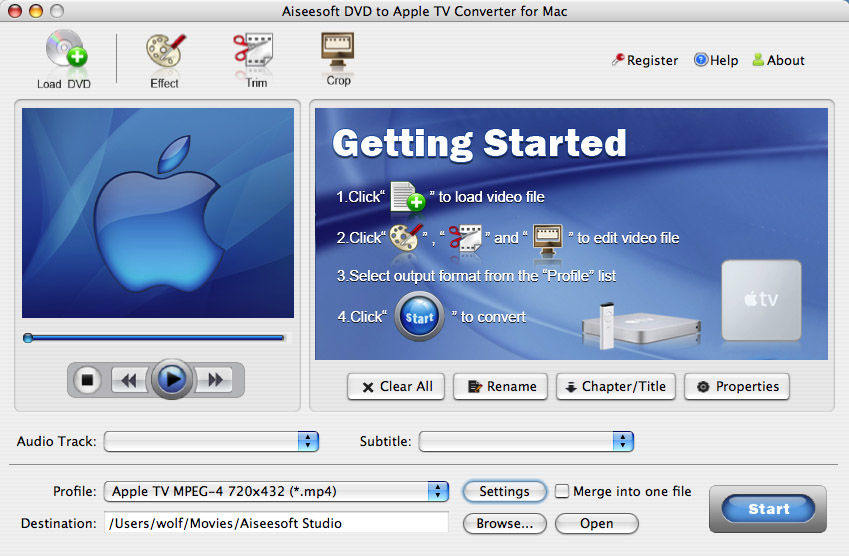Minimize the window with yellow button
Image resolution: width=849 pixels, height=556 pixels.
tap(36, 11)
